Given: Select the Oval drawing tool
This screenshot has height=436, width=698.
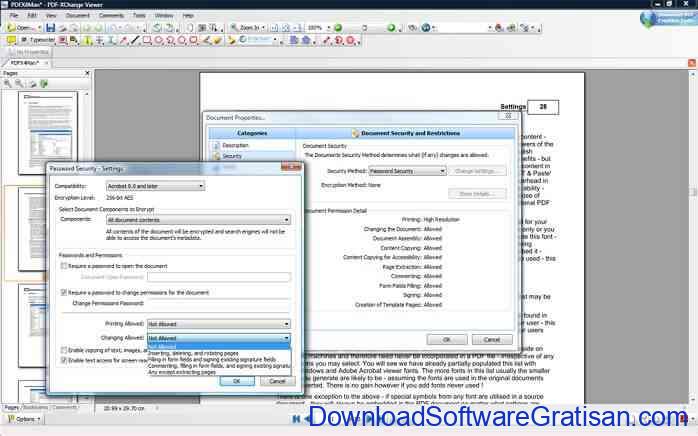Looking at the screenshot, I should [158, 41].
